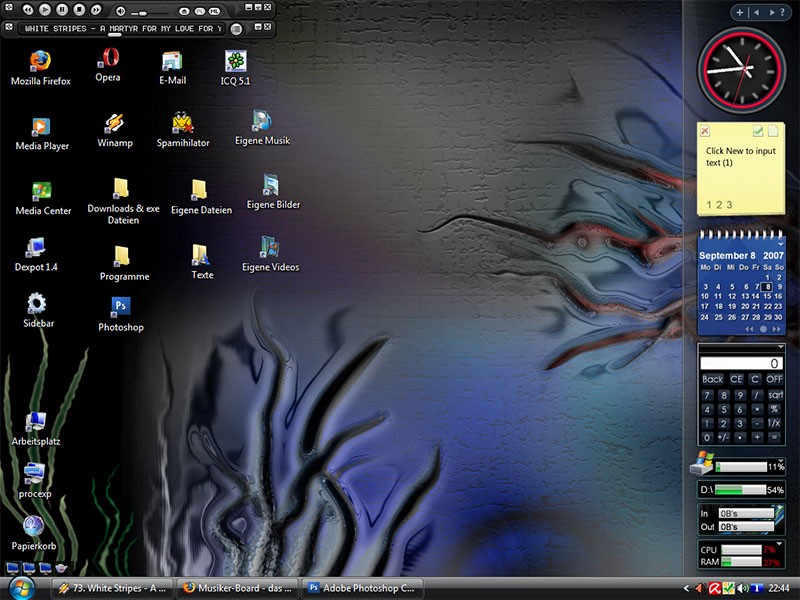The height and width of the screenshot is (600, 800).
Task: Click OFF on calculator gadget
Action: tap(774, 379)
